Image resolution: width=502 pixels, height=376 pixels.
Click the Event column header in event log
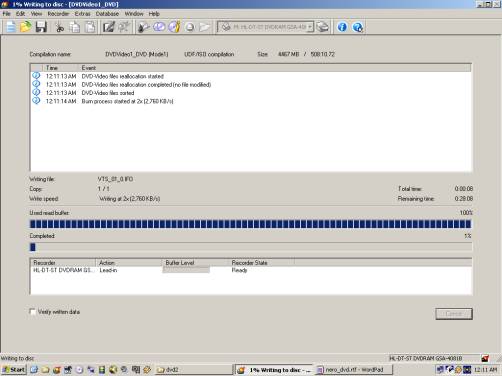[x=275, y=68]
